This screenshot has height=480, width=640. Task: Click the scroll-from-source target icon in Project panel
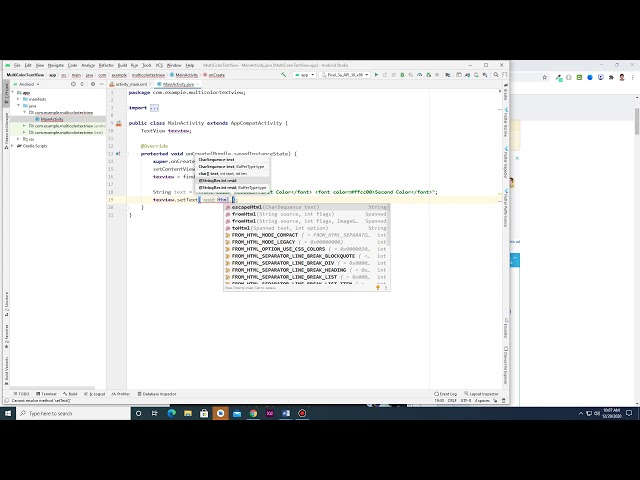tap(73, 84)
